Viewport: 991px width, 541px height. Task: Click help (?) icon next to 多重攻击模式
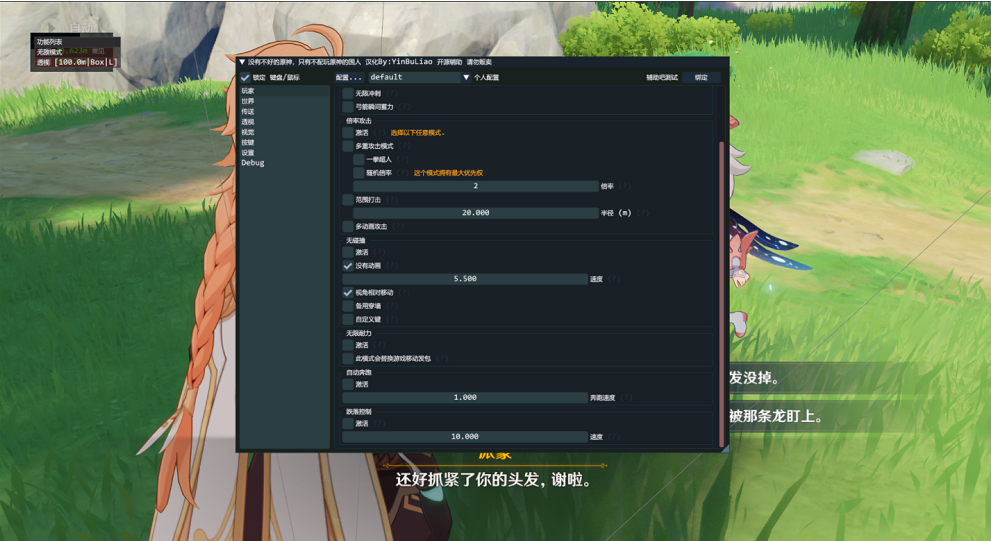[x=404, y=146]
